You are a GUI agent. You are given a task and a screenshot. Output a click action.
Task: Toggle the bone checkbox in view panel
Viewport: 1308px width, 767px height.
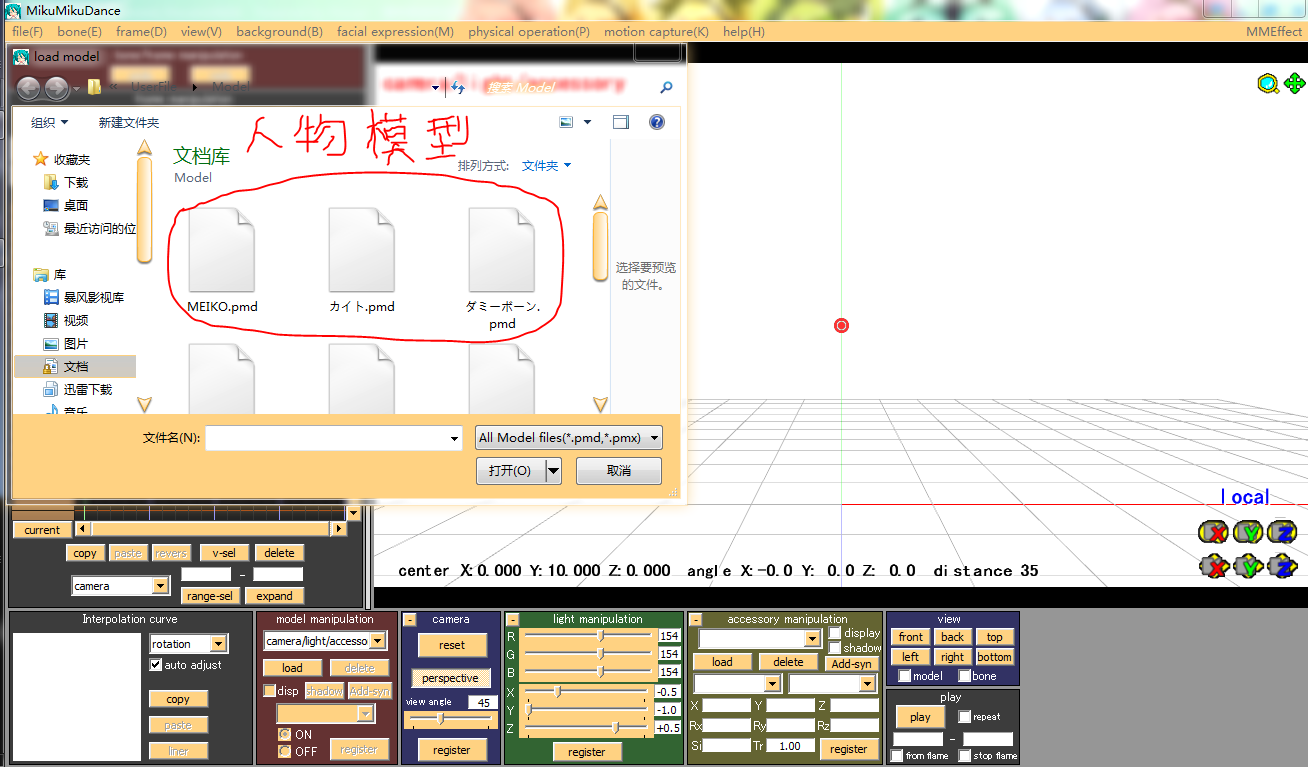click(x=964, y=676)
